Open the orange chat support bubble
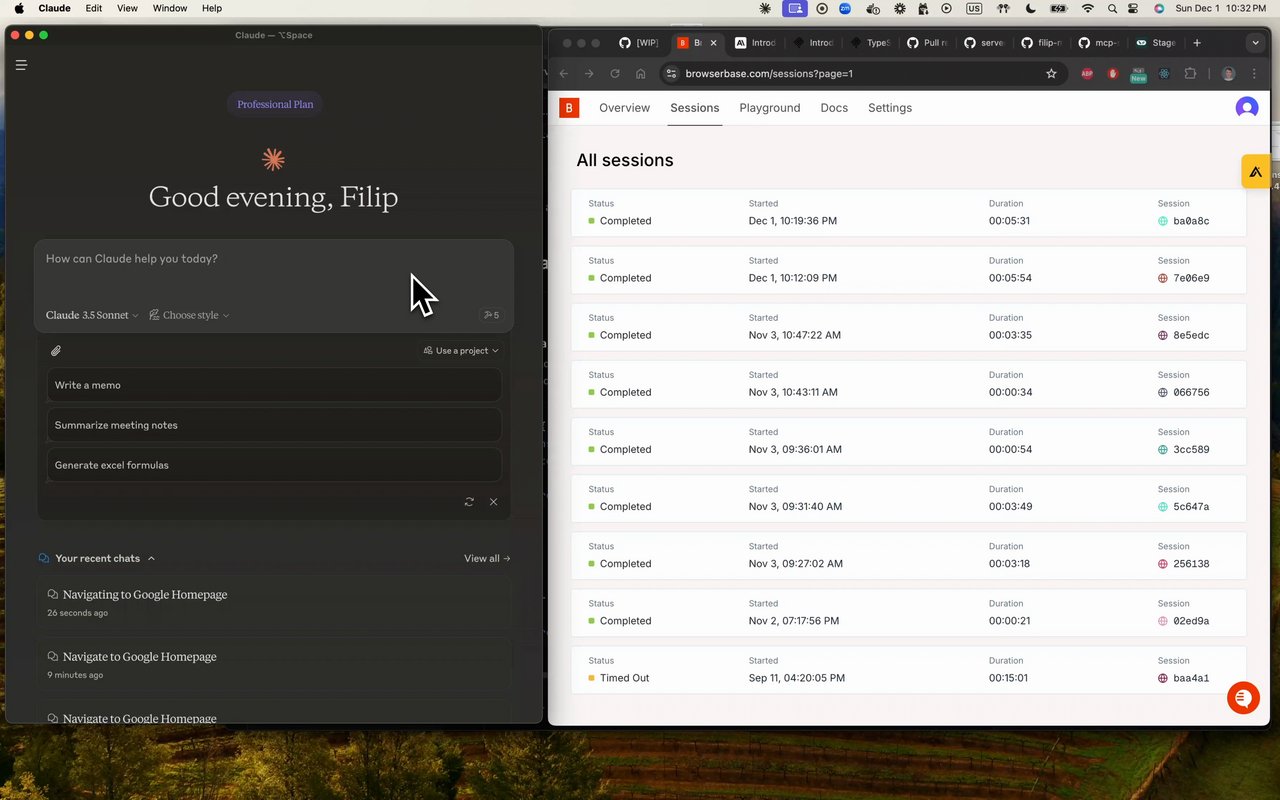Image resolution: width=1280 pixels, height=800 pixels. [1243, 697]
